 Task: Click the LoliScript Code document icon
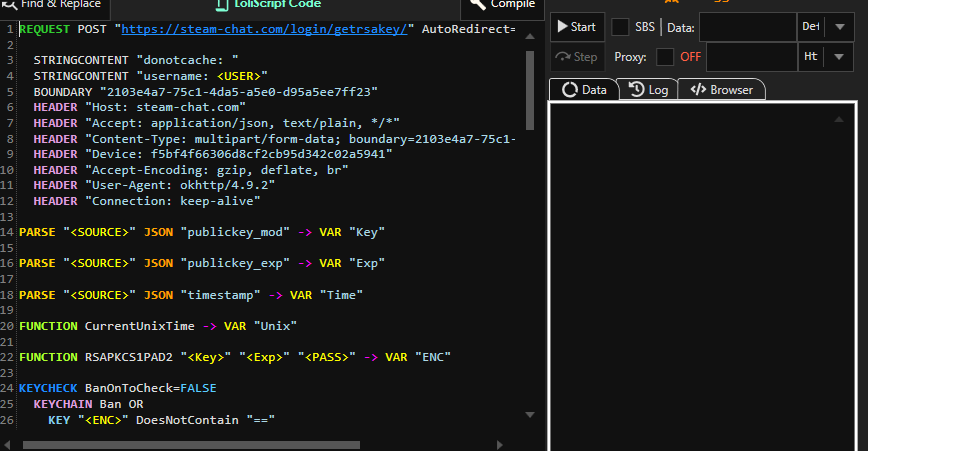[222, 4]
